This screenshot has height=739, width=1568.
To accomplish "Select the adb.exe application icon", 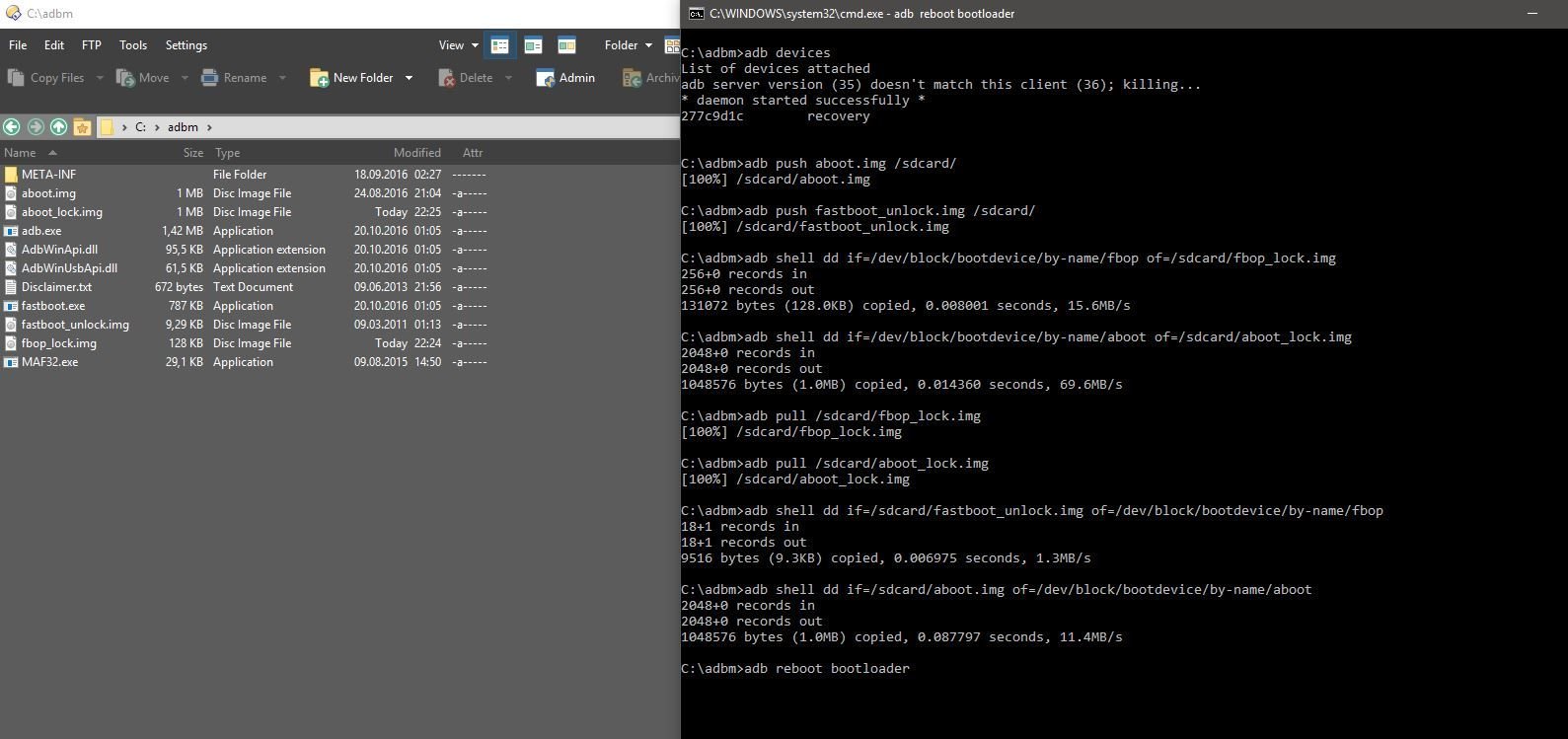I will (11, 231).
